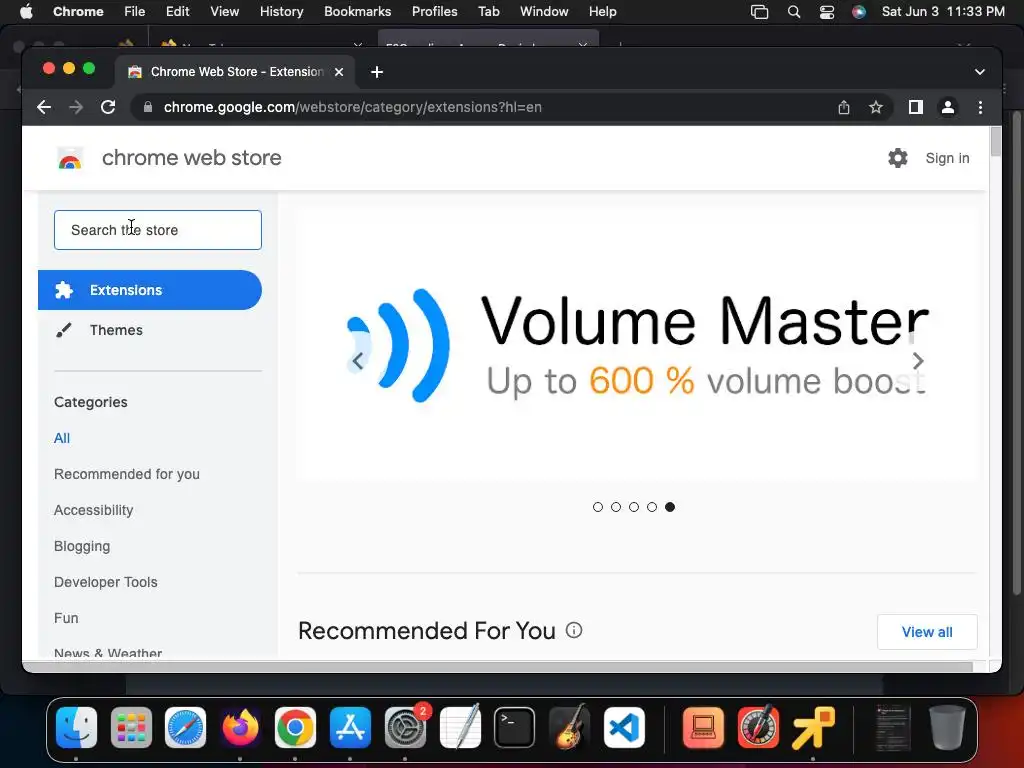Open Visual Studio Code from dock
The width and height of the screenshot is (1024, 768).
[624, 728]
